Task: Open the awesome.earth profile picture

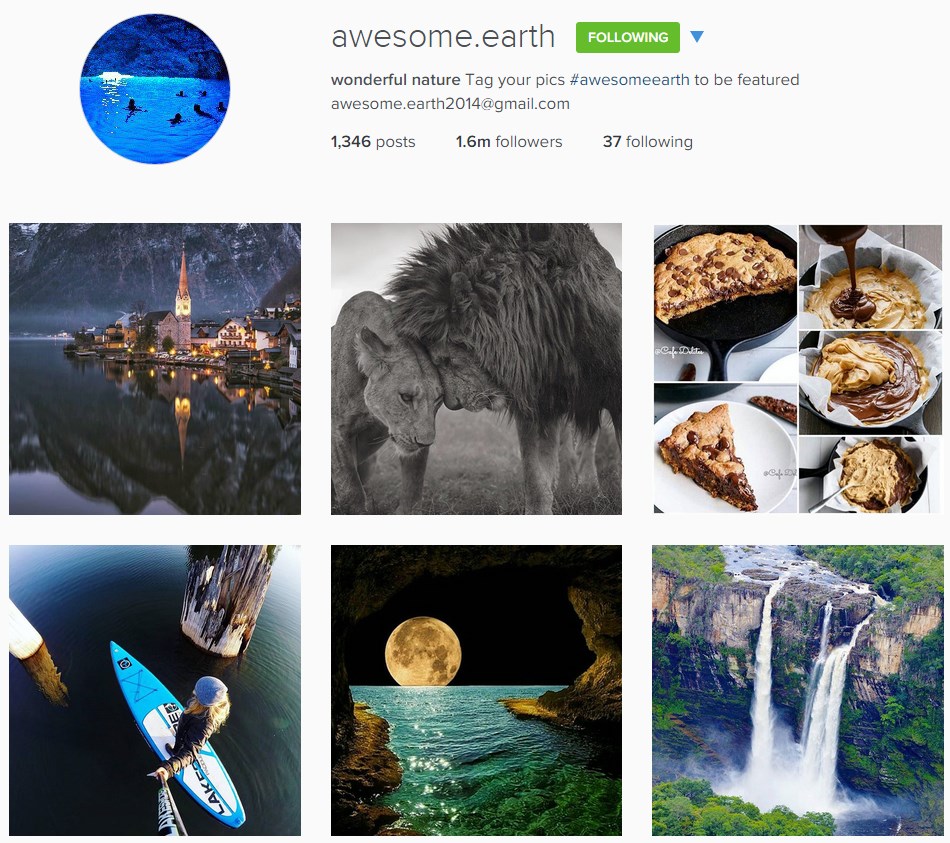Action: point(155,88)
